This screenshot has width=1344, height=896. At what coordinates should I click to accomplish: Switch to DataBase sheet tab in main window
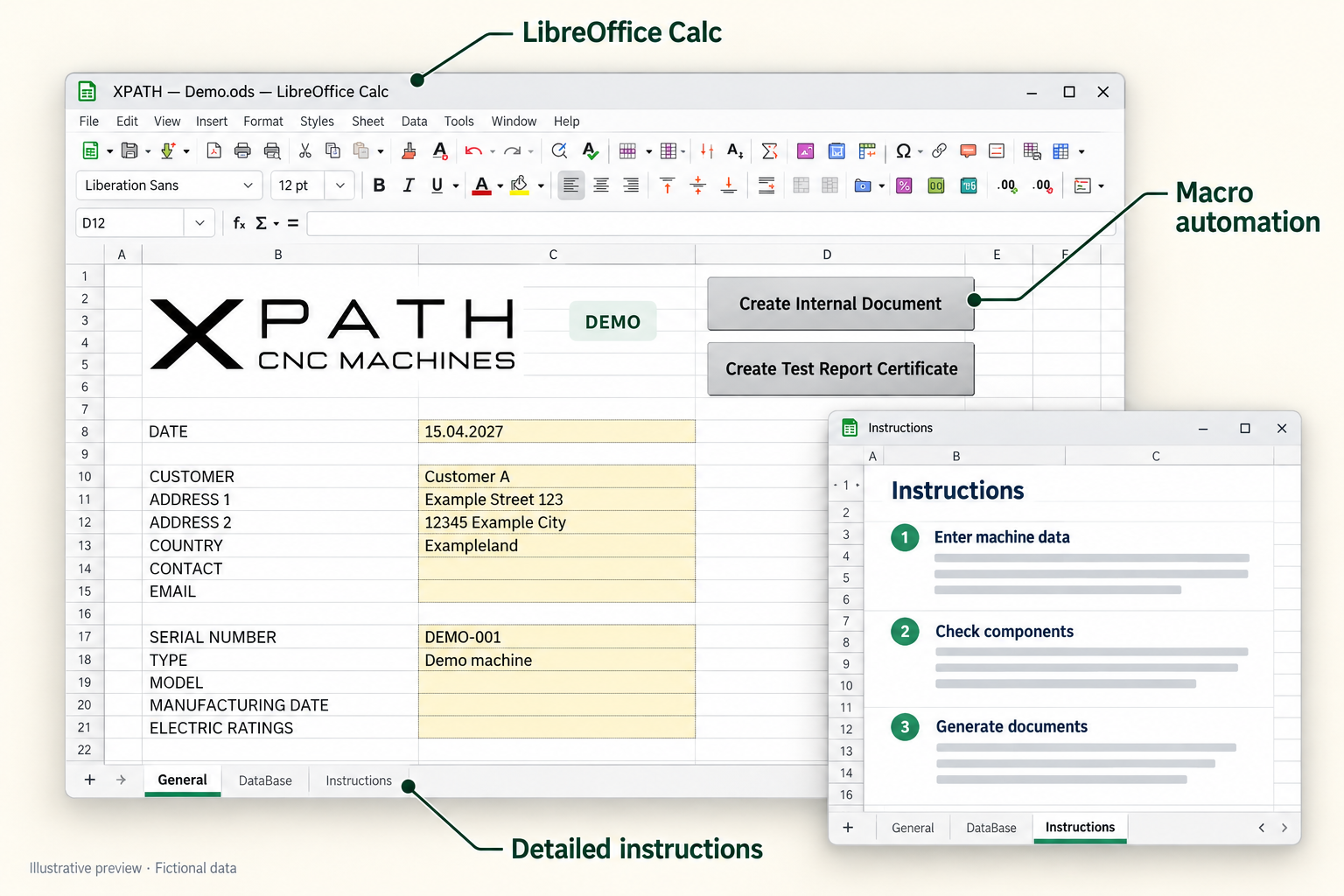pyautogui.click(x=265, y=780)
